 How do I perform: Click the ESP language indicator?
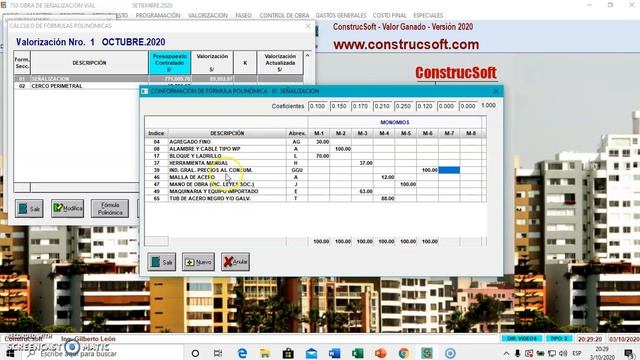577,353
